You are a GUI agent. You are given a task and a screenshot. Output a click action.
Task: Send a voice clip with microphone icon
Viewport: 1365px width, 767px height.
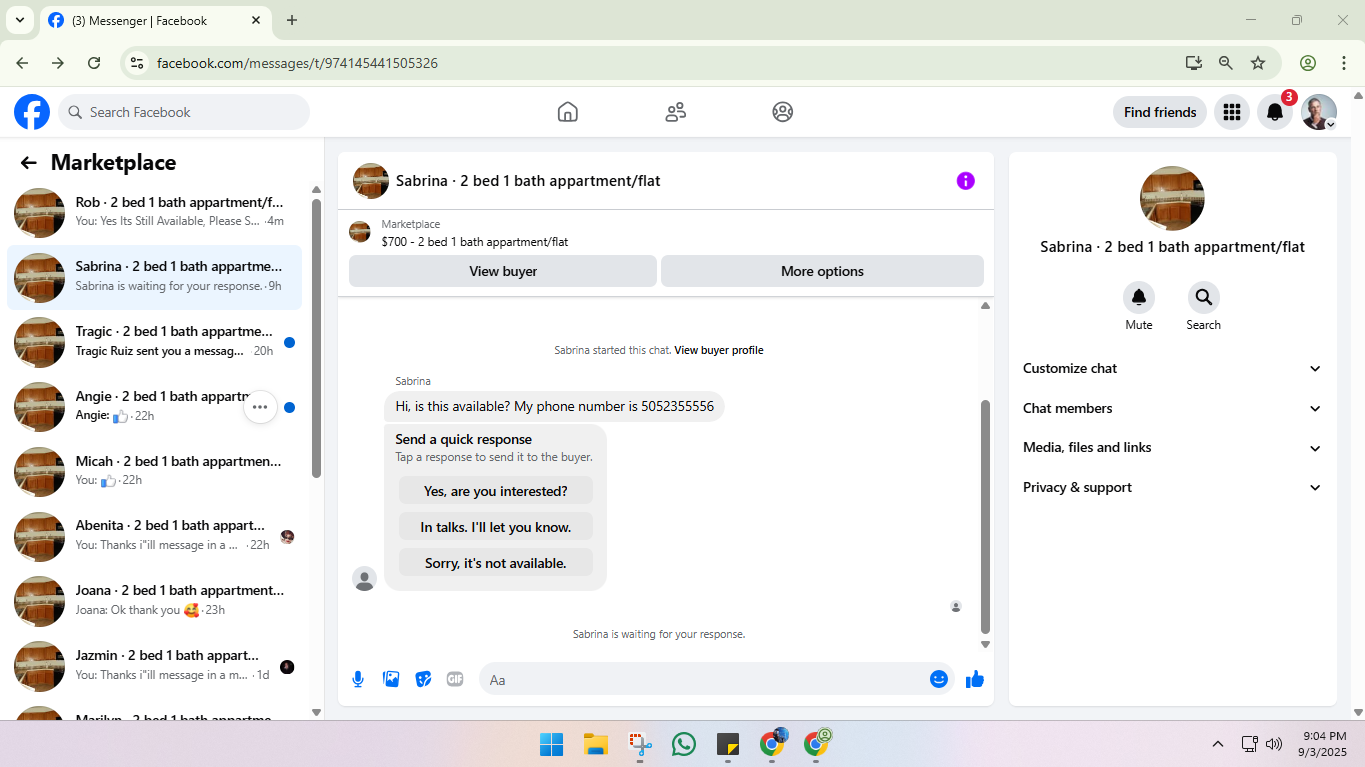point(358,679)
